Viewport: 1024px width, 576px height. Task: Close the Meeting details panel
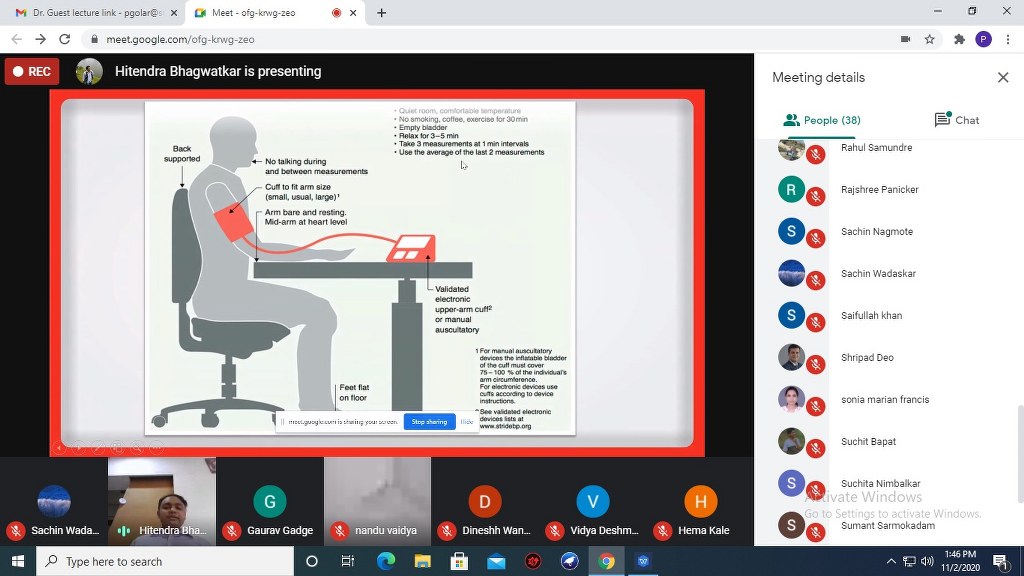coord(1003,78)
